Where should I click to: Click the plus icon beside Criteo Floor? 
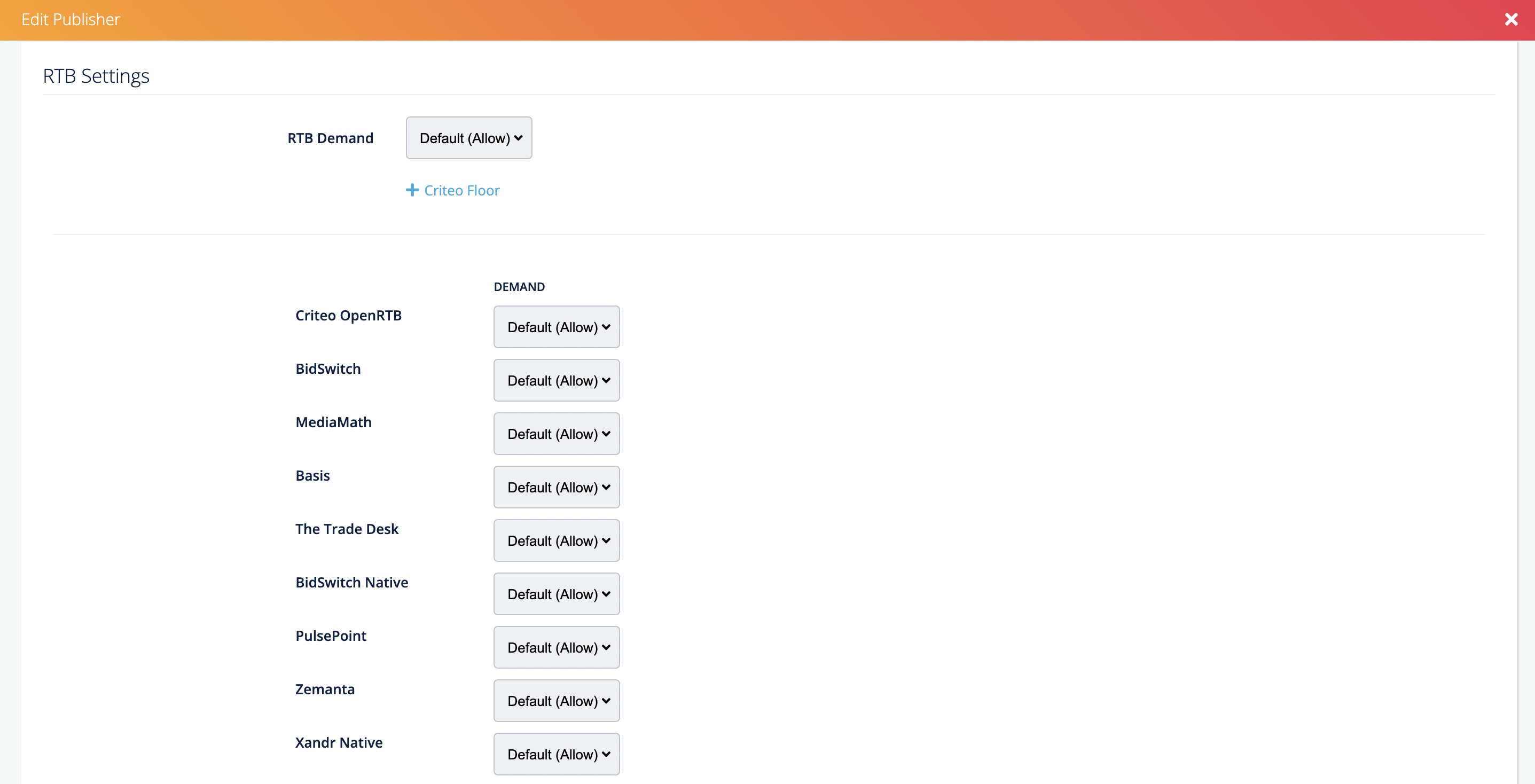tap(412, 190)
